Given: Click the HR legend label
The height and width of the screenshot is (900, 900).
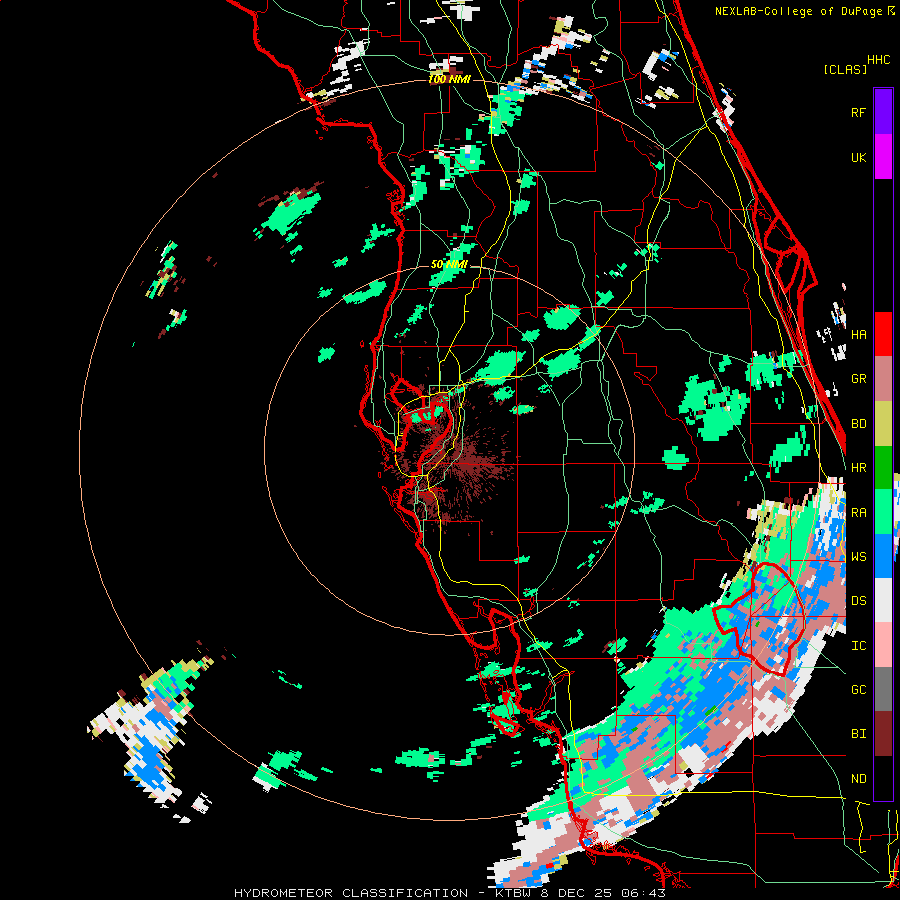Looking at the screenshot, I should point(858,468).
